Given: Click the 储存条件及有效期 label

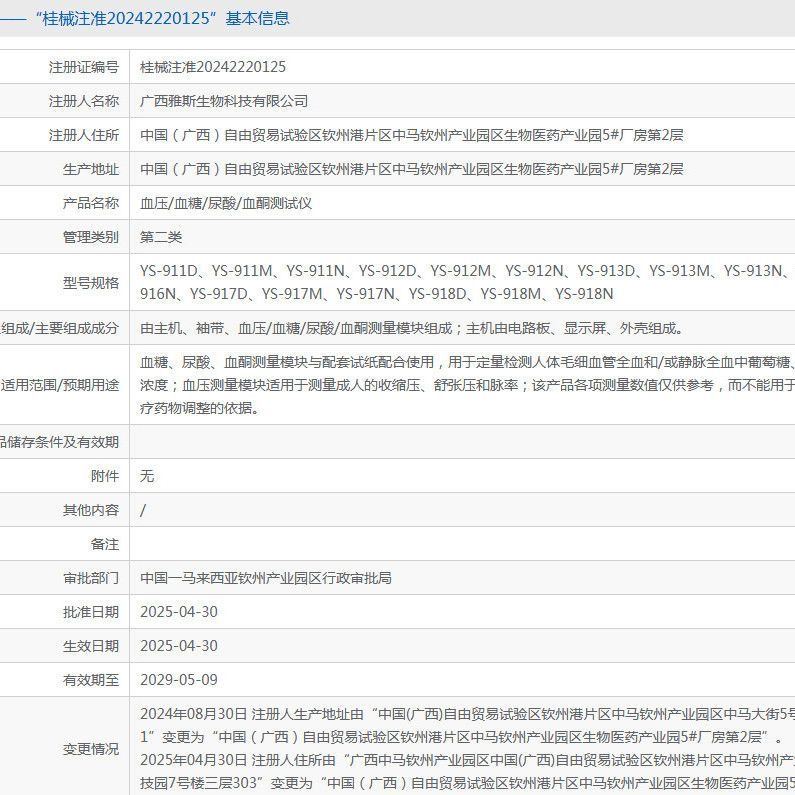Looking at the screenshot, I should pos(59,442).
